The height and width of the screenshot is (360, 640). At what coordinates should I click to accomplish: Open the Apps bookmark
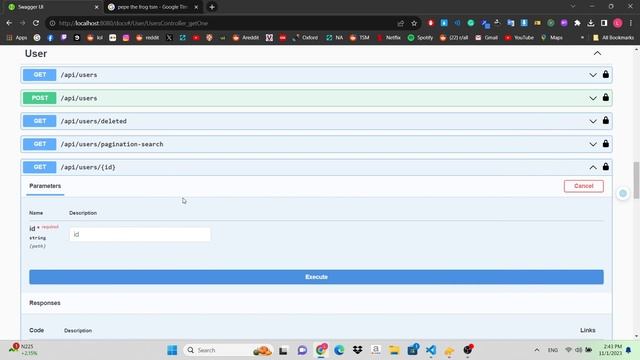coord(17,38)
